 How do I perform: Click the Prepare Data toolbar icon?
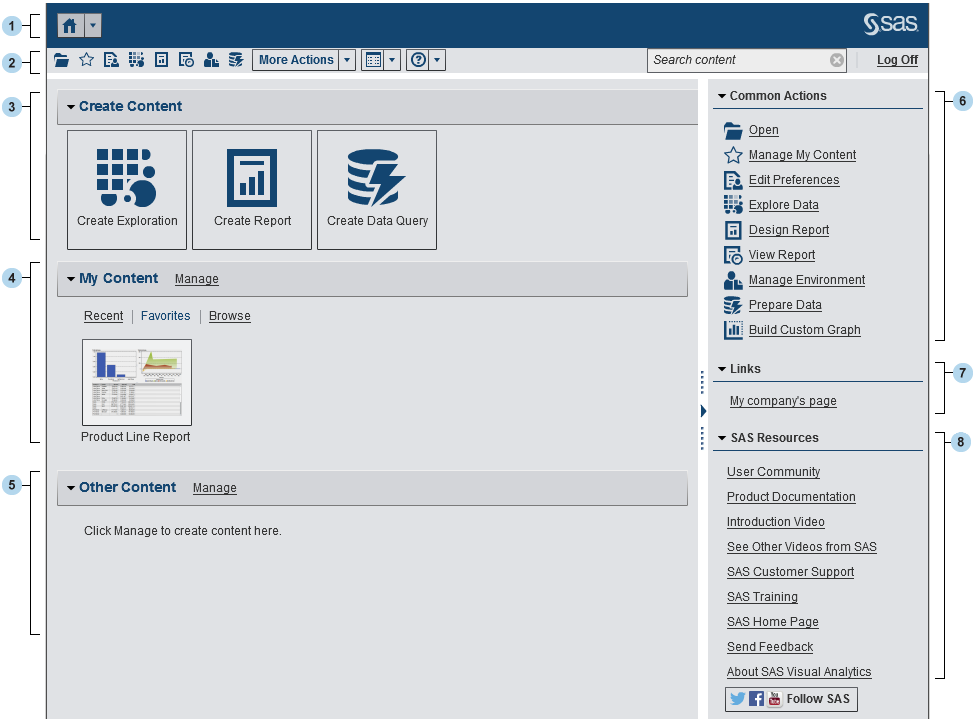(x=236, y=59)
